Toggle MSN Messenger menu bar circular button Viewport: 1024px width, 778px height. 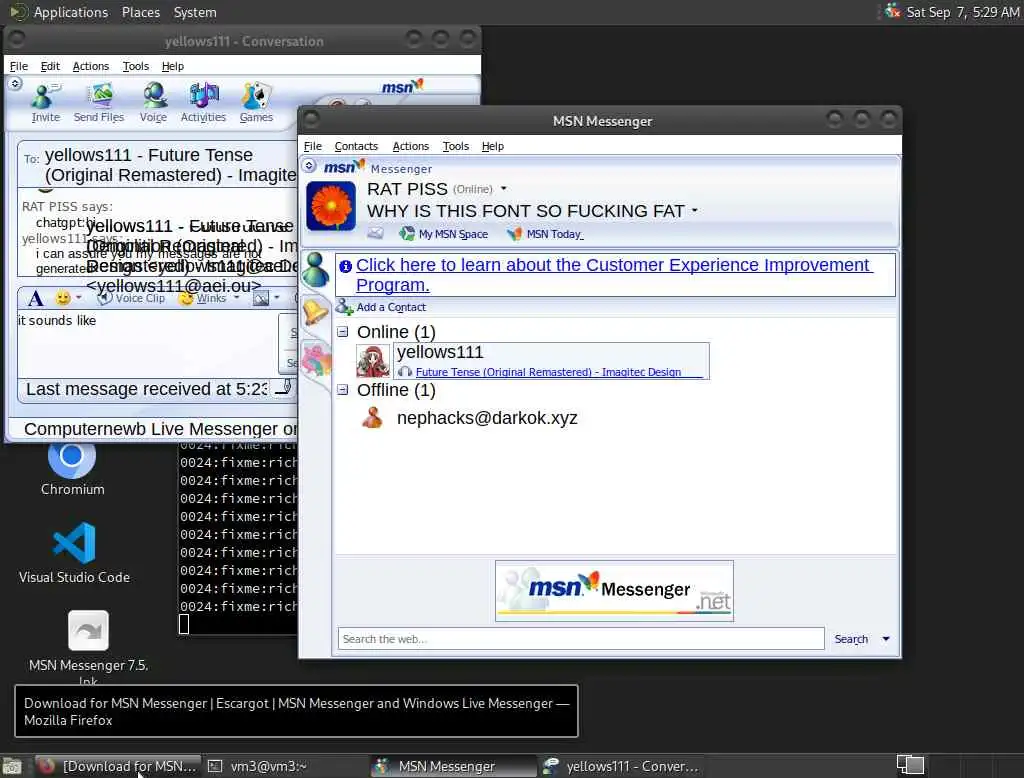(310, 165)
